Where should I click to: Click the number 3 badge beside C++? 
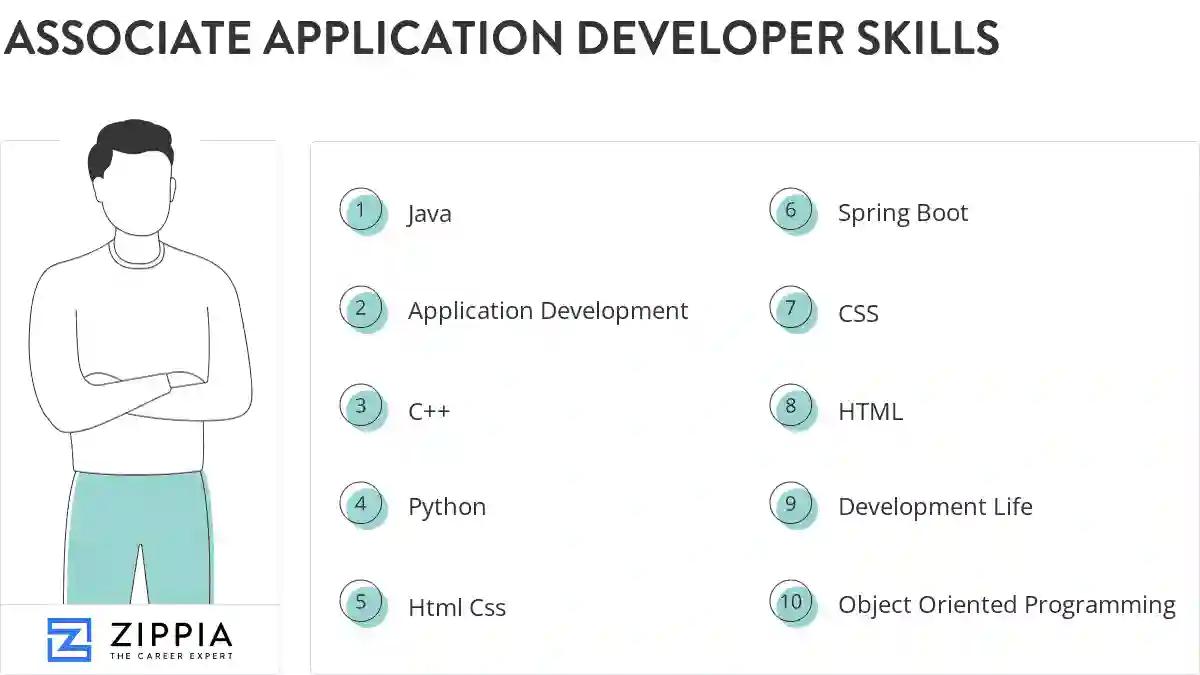[361, 407]
